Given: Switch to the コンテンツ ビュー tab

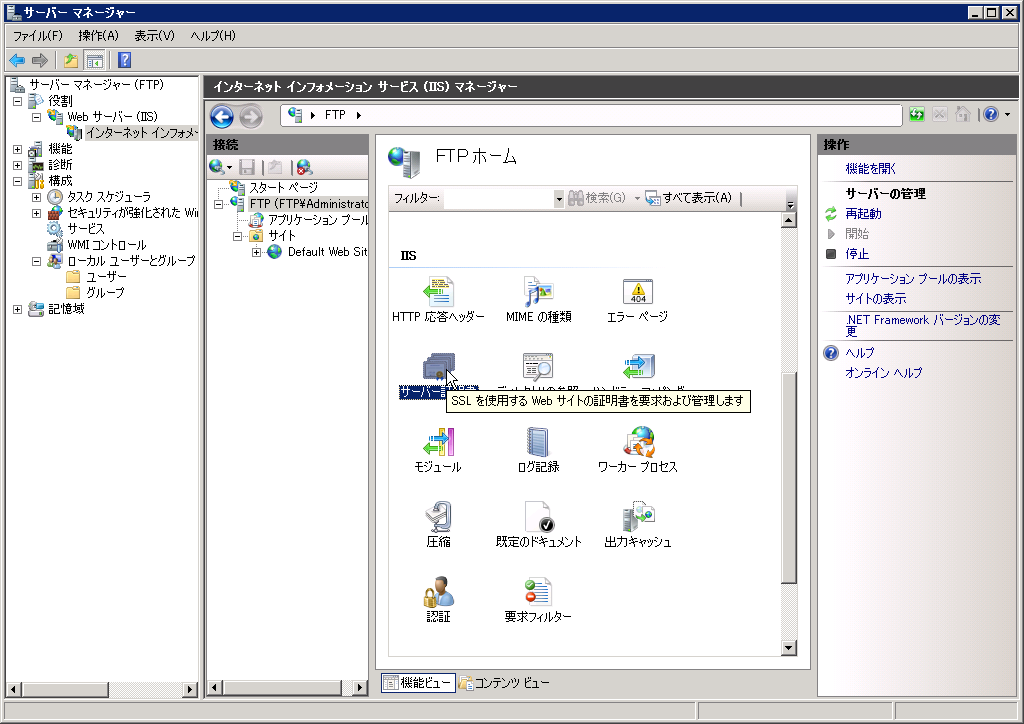Looking at the screenshot, I should [x=504, y=683].
